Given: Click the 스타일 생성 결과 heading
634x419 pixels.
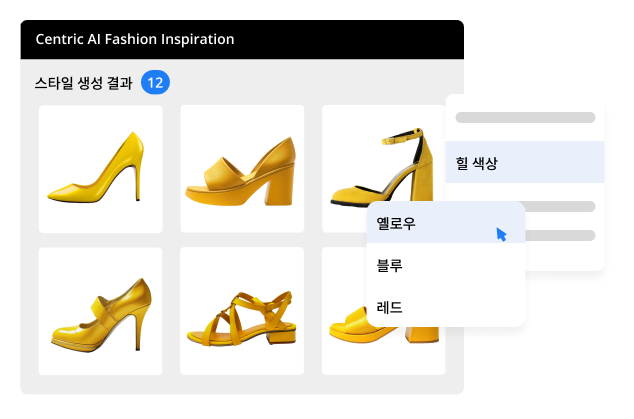Looking at the screenshot, I should coord(83,83).
